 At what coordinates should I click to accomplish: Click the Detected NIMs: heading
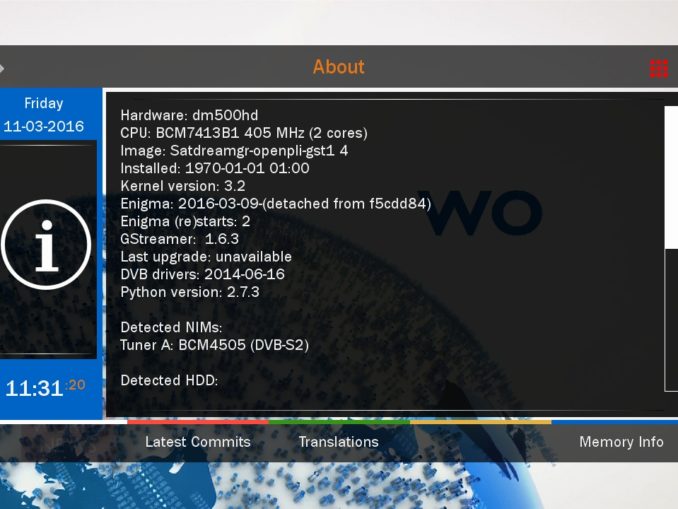[171, 327]
